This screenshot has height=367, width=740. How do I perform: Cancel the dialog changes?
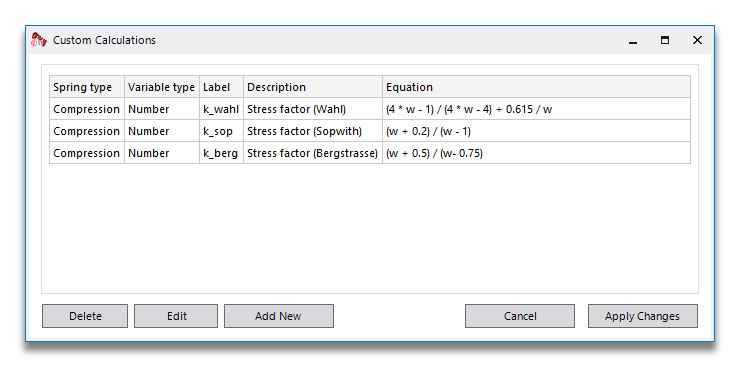(x=520, y=316)
